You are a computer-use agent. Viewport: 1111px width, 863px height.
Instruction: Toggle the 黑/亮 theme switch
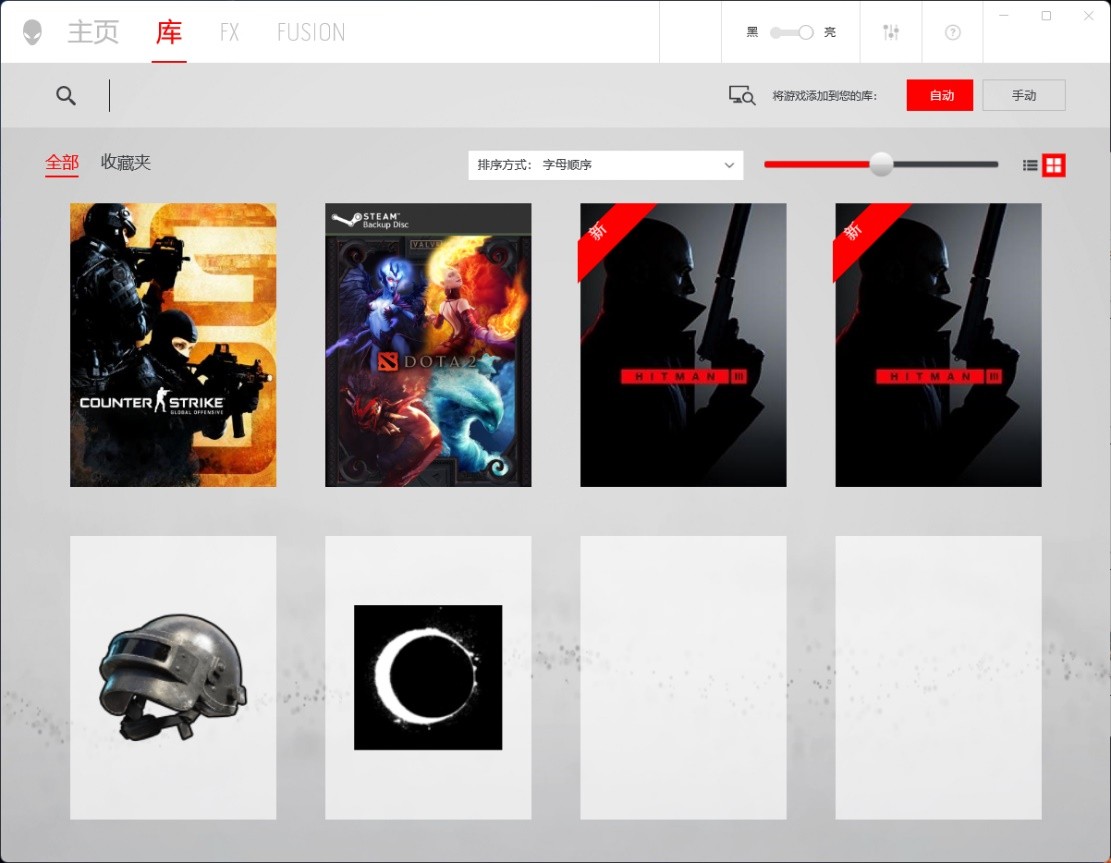coord(792,33)
